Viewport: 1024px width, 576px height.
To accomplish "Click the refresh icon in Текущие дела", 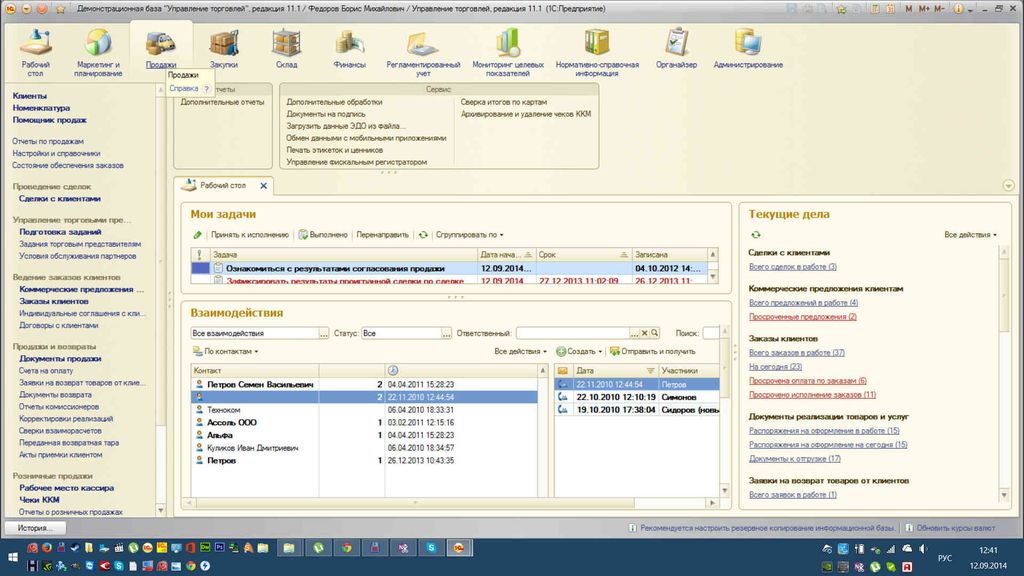I will tap(756, 234).
